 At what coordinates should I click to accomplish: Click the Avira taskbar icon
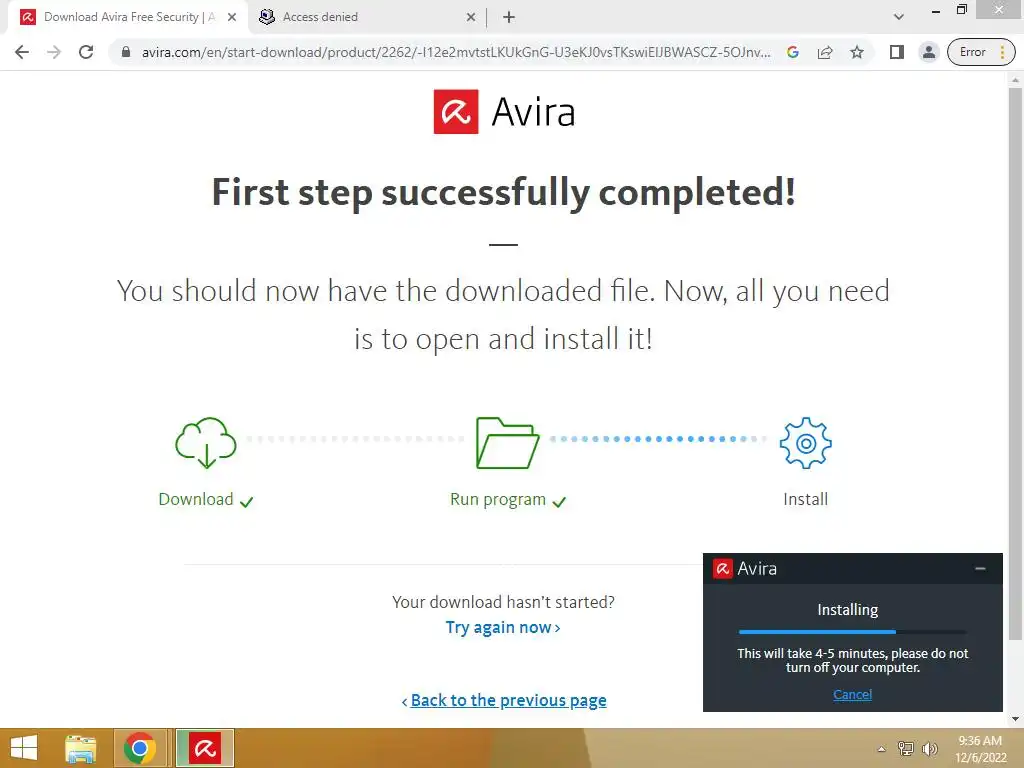[205, 748]
